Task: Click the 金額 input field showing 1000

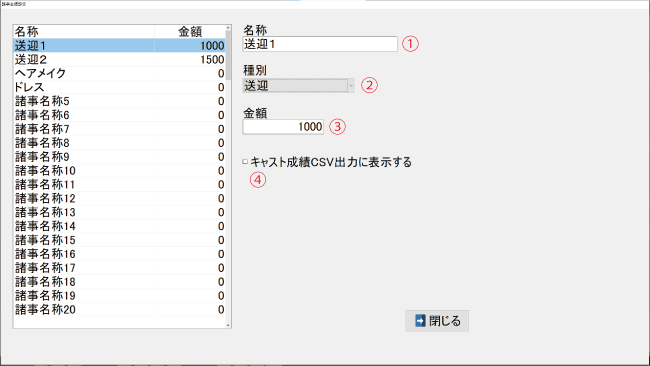Action: tap(283, 126)
